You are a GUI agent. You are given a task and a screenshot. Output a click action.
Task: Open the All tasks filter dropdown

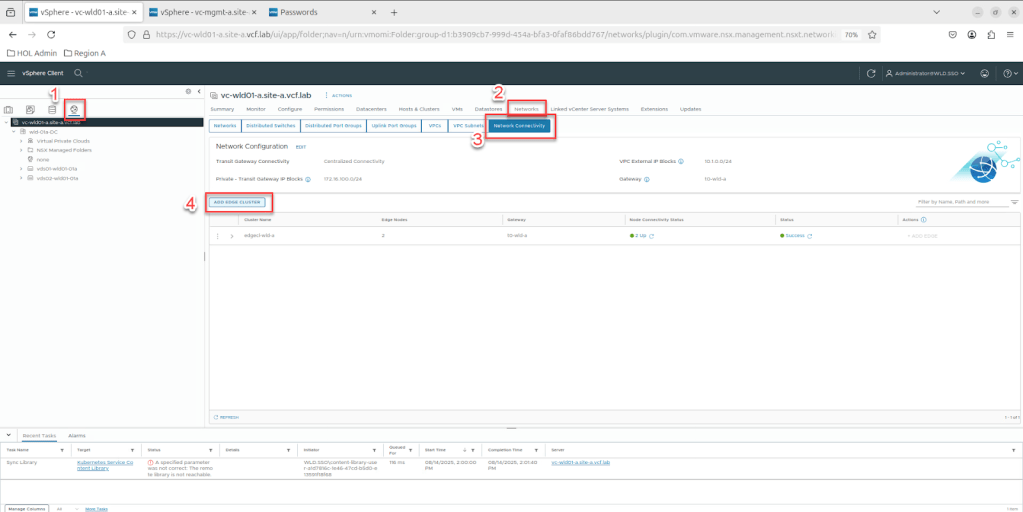pyautogui.click(x=67, y=508)
